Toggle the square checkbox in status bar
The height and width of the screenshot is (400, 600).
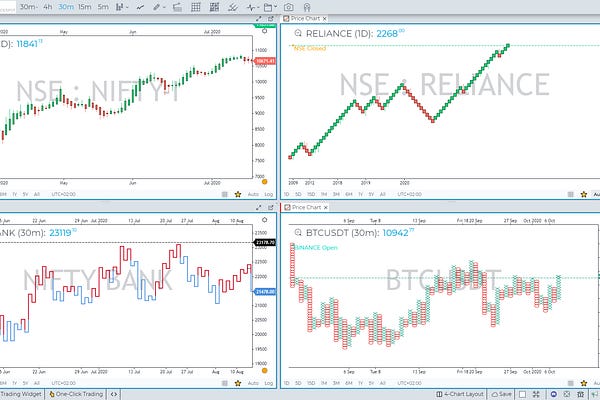[x=522, y=394]
